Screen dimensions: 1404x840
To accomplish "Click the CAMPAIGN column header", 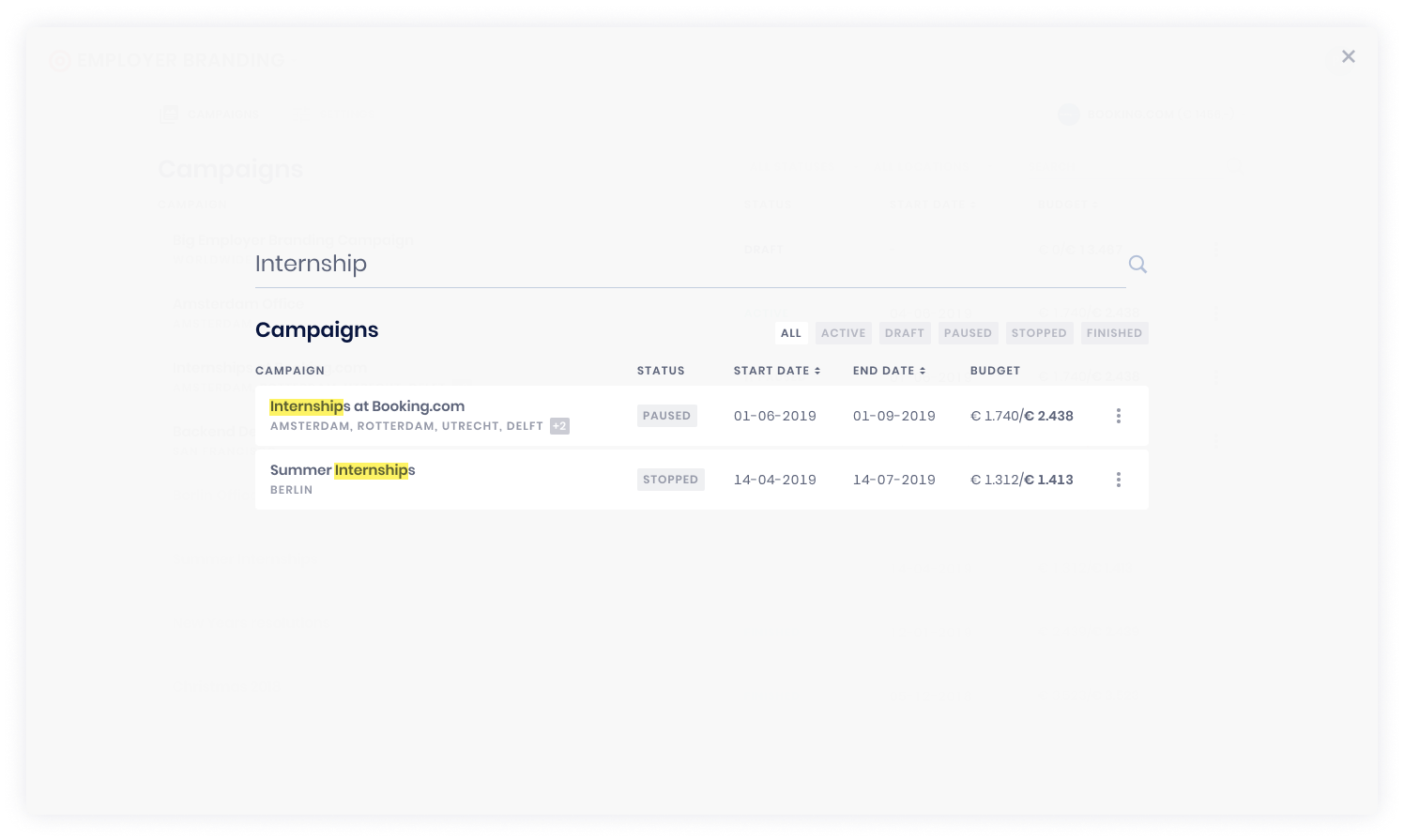I will point(290,371).
